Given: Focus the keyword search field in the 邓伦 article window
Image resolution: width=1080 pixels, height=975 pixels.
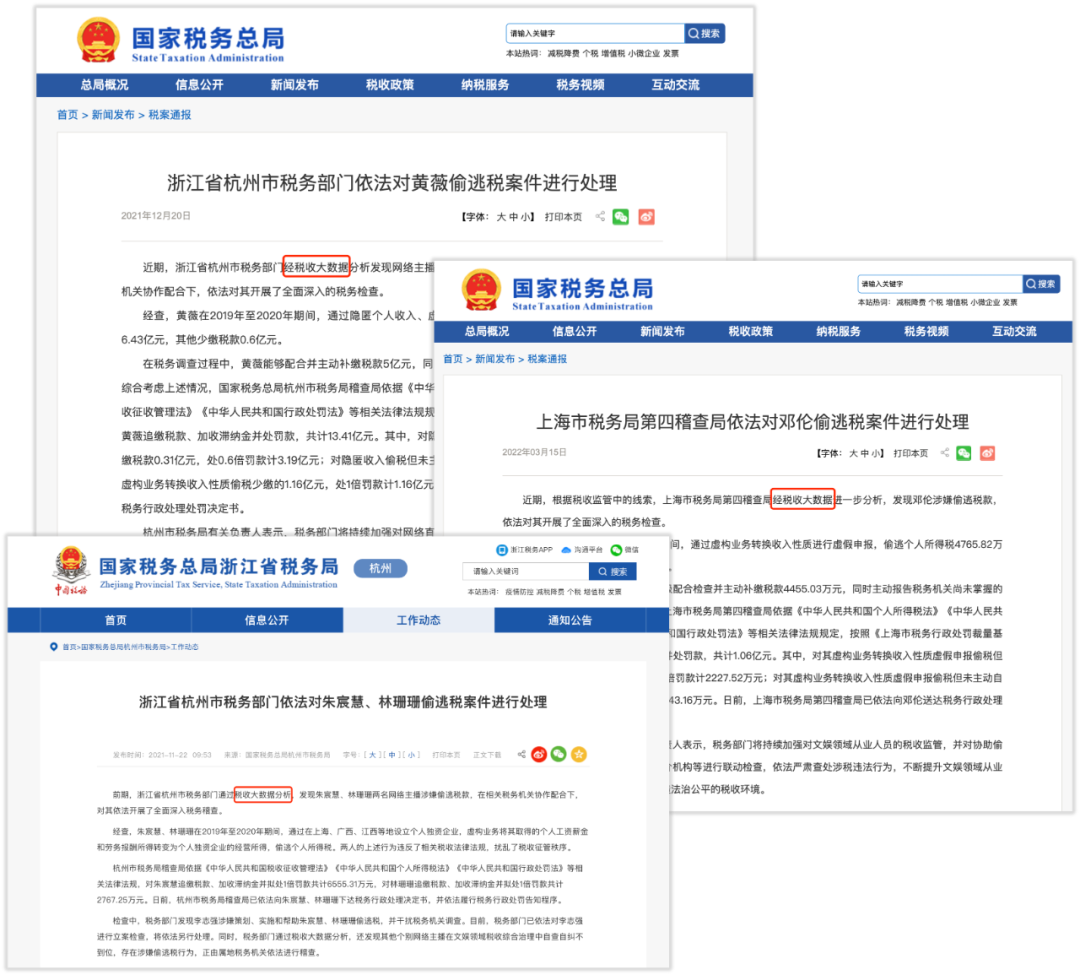Looking at the screenshot, I should click(x=940, y=284).
